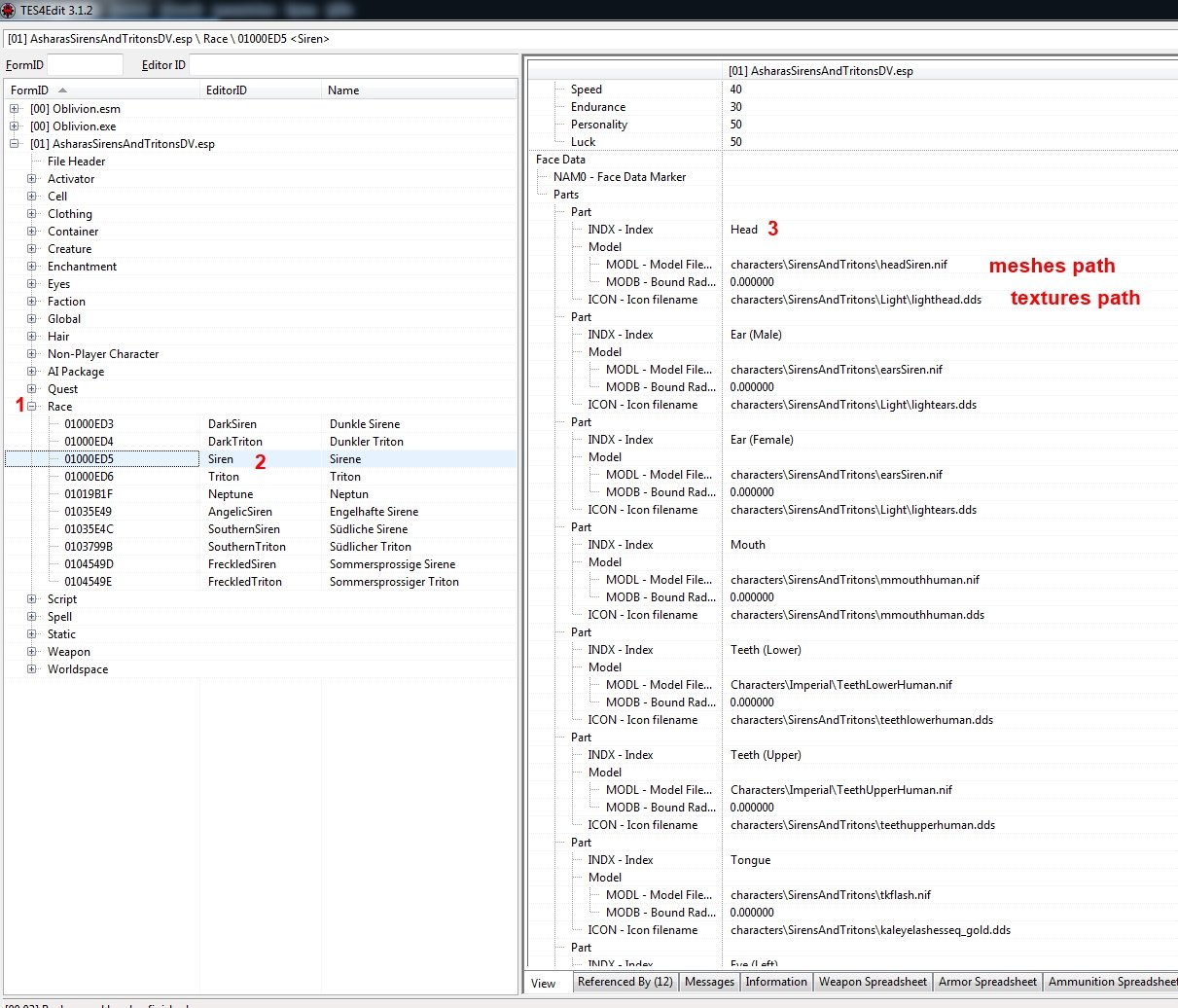Select race record 01000ED4 DarkTriton
Viewport: 1178px width, 1008px height.
[261, 442]
